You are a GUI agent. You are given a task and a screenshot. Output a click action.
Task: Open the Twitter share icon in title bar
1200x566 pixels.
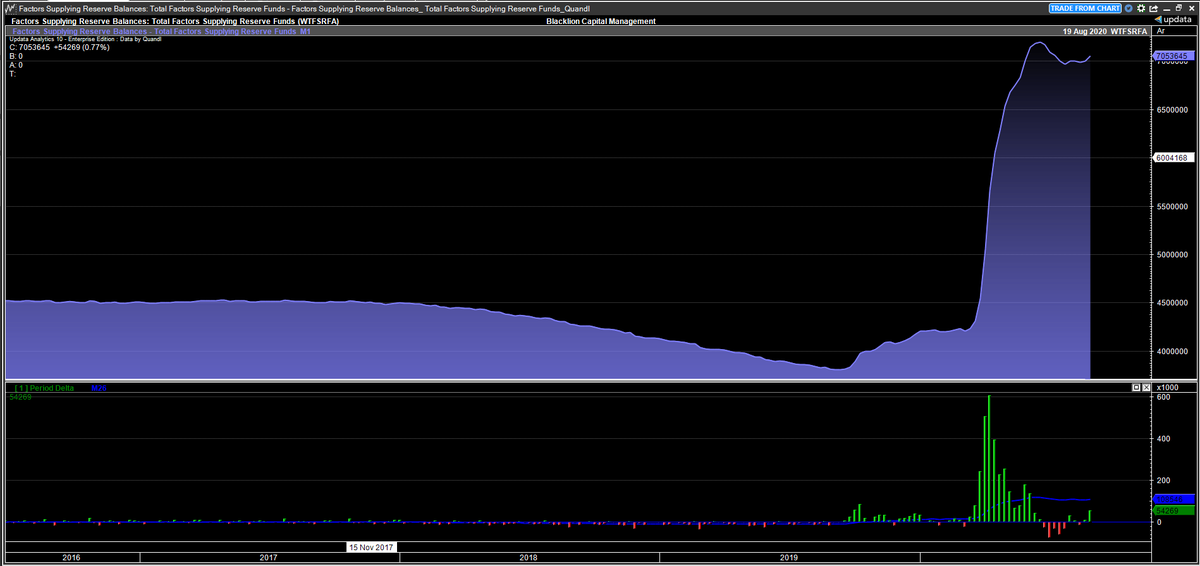(x=1129, y=8)
